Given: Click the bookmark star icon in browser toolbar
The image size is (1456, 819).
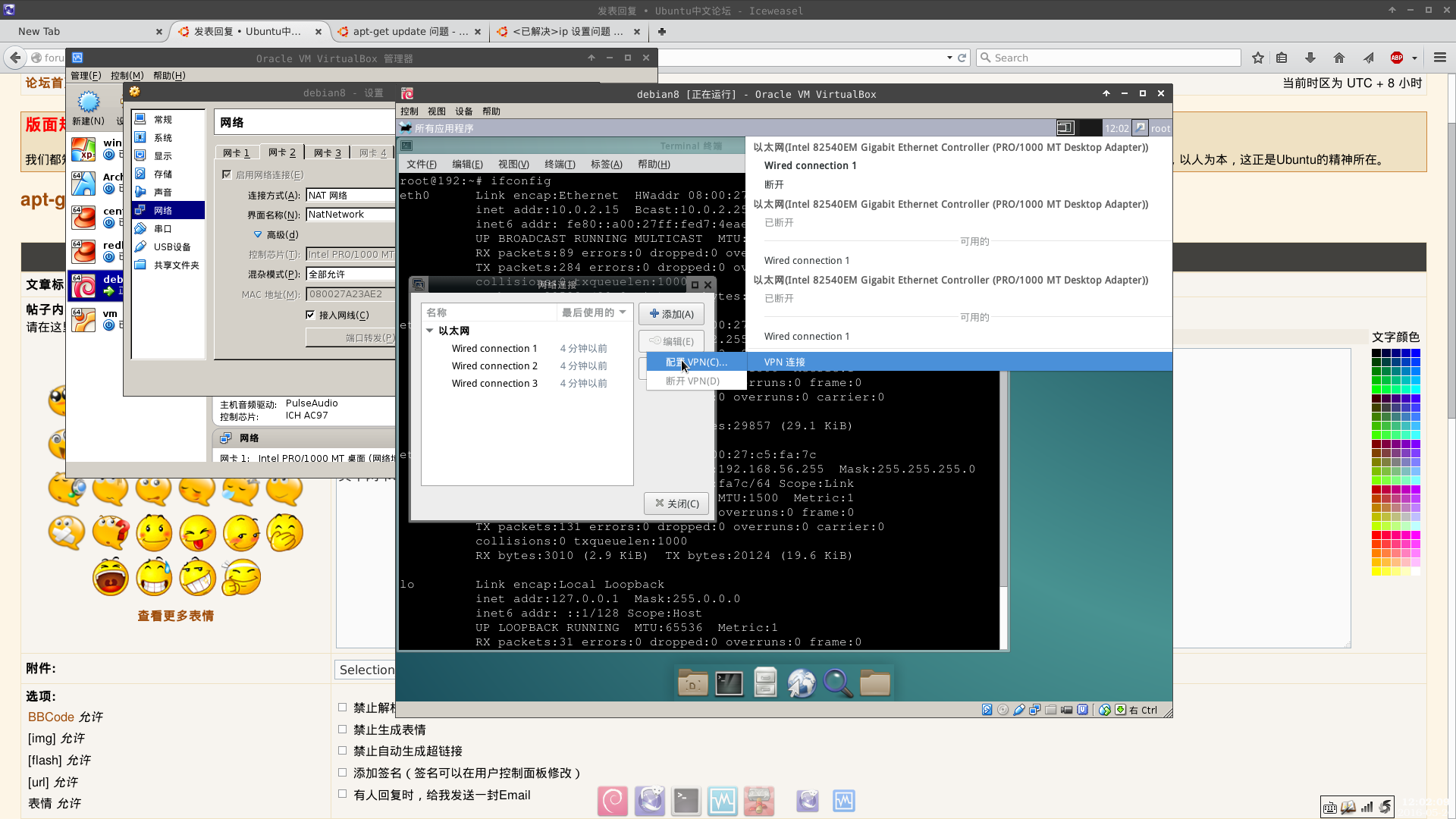Looking at the screenshot, I should [1258, 58].
